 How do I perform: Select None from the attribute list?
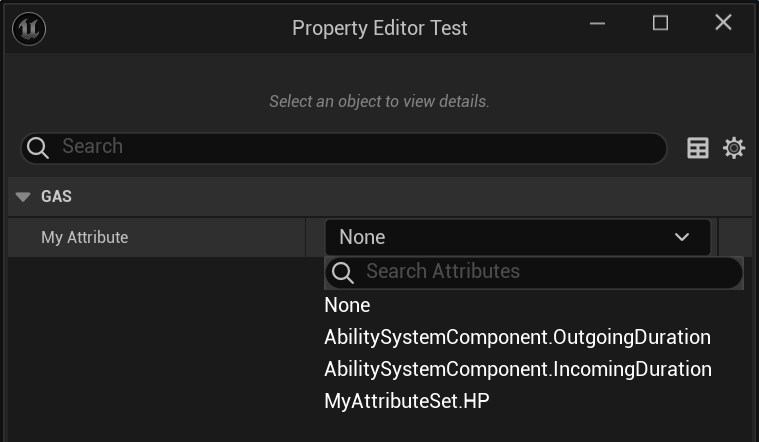pos(347,305)
